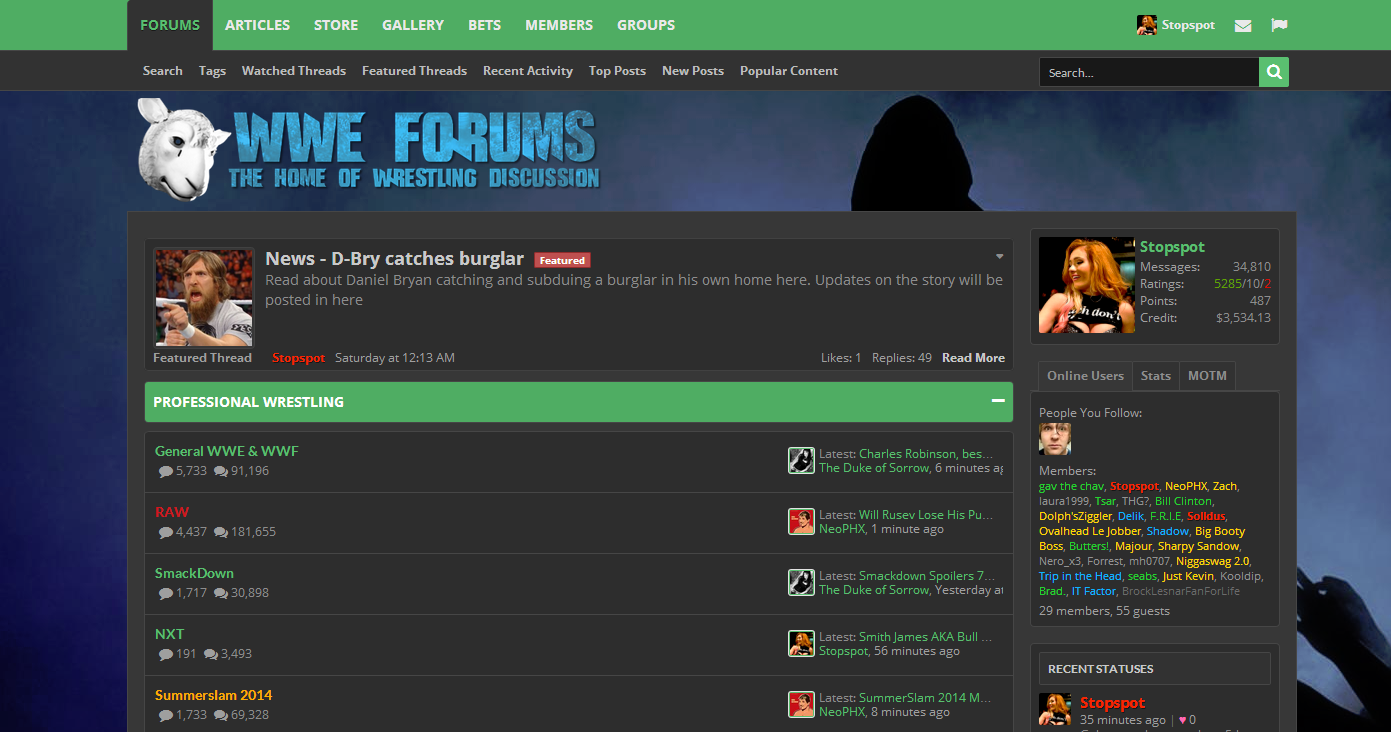Open latest thread Will Rusev Lose His Pu...
The height and width of the screenshot is (732, 1391).
click(926, 515)
